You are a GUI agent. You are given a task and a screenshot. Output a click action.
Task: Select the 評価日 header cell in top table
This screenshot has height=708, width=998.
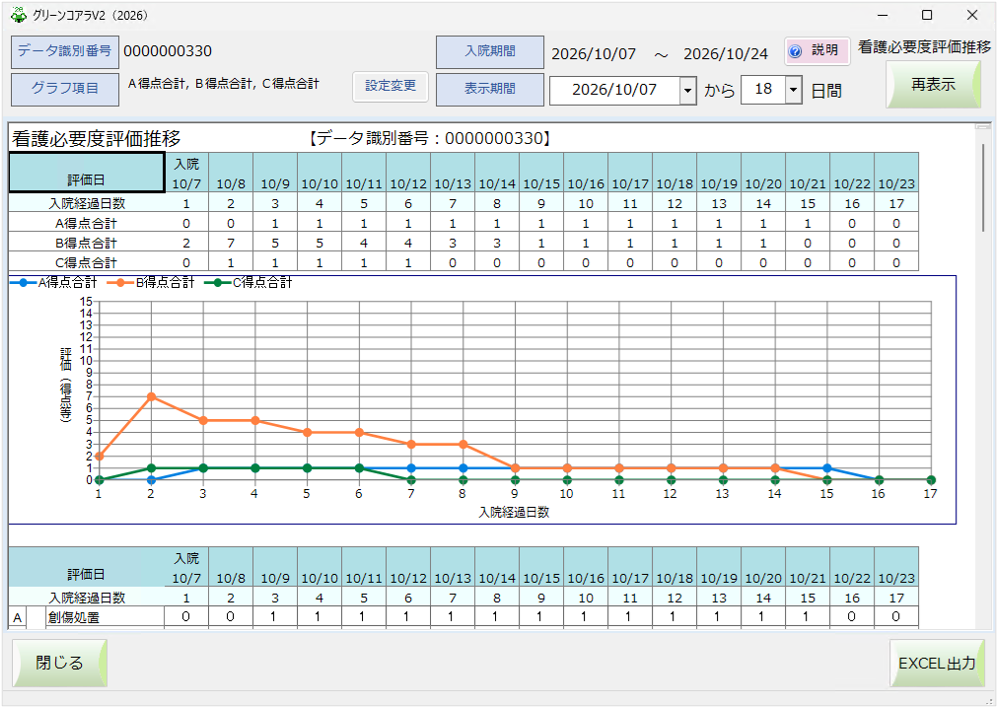click(87, 172)
